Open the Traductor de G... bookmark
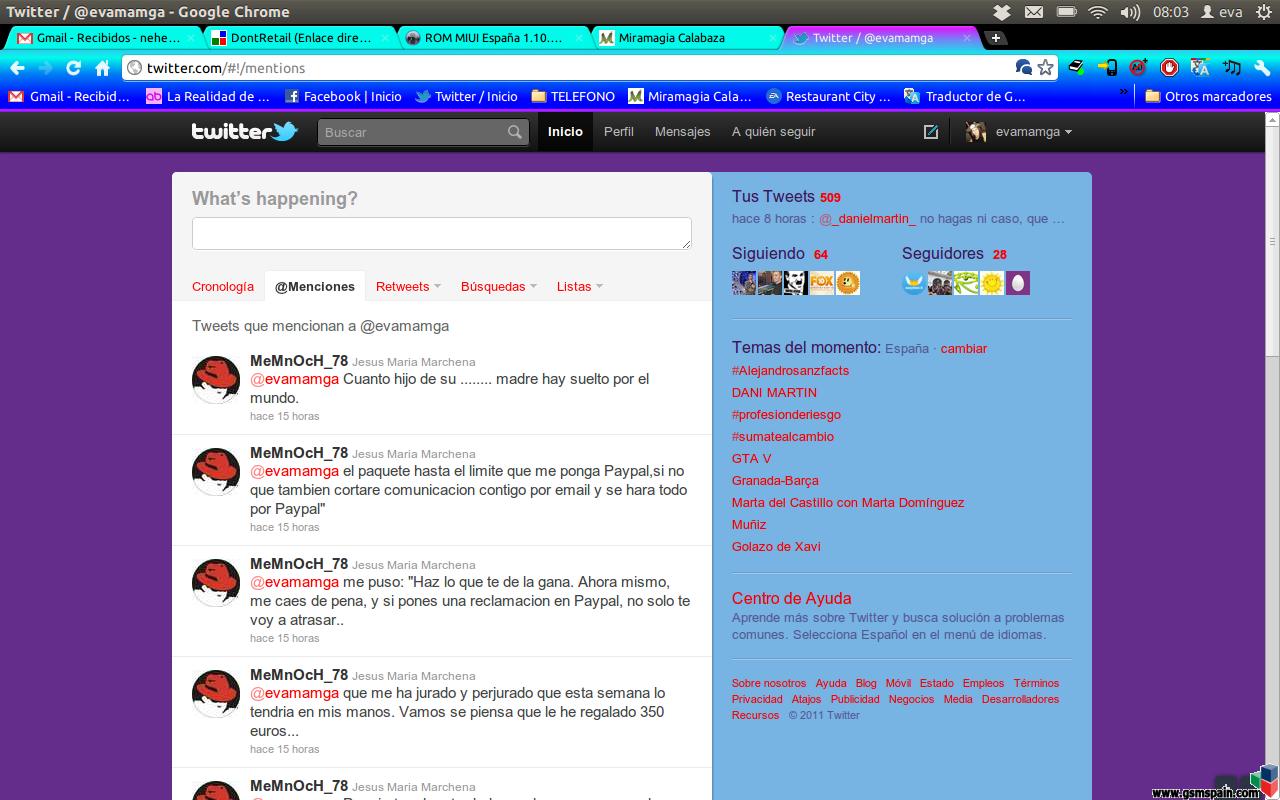Viewport: 1280px width, 800px height. (x=965, y=97)
